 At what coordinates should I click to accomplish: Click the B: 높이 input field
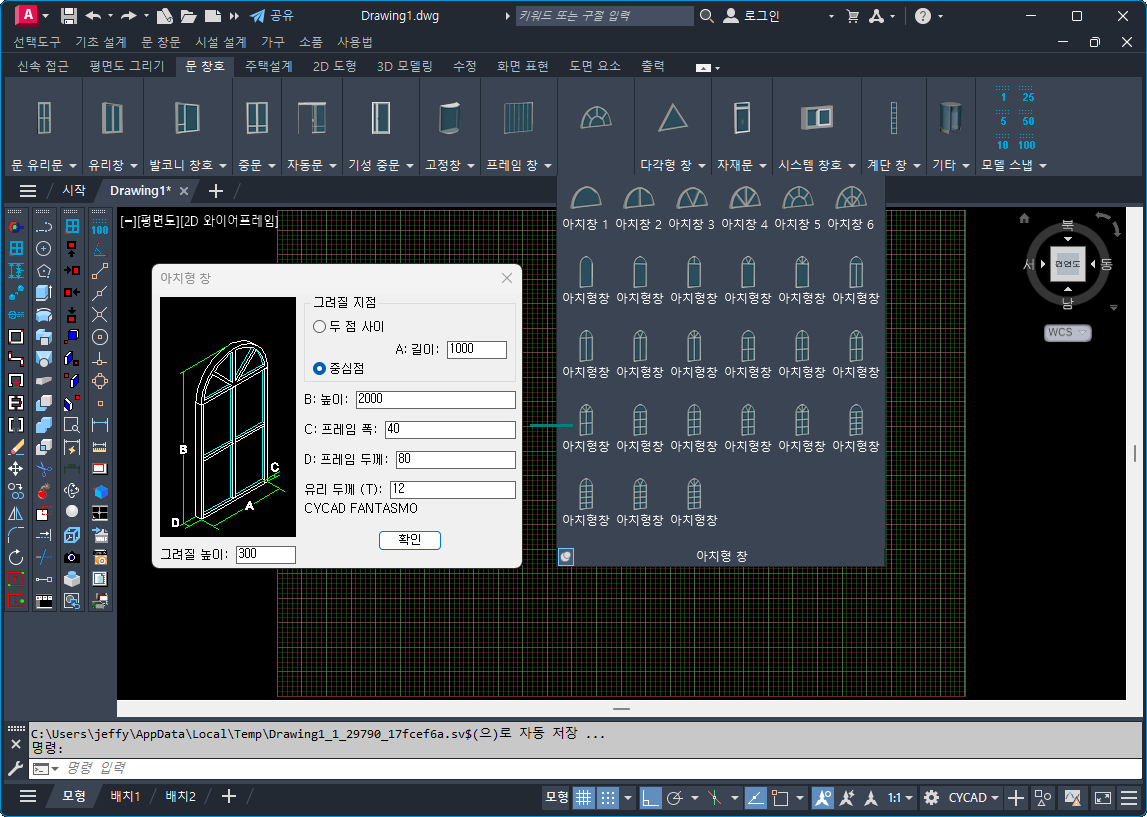pyautogui.click(x=435, y=400)
